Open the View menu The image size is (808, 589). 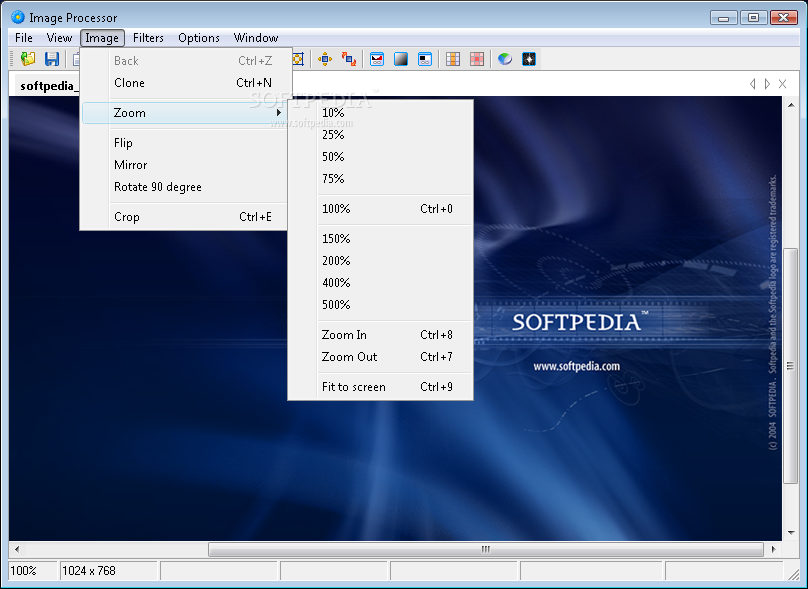[x=59, y=38]
